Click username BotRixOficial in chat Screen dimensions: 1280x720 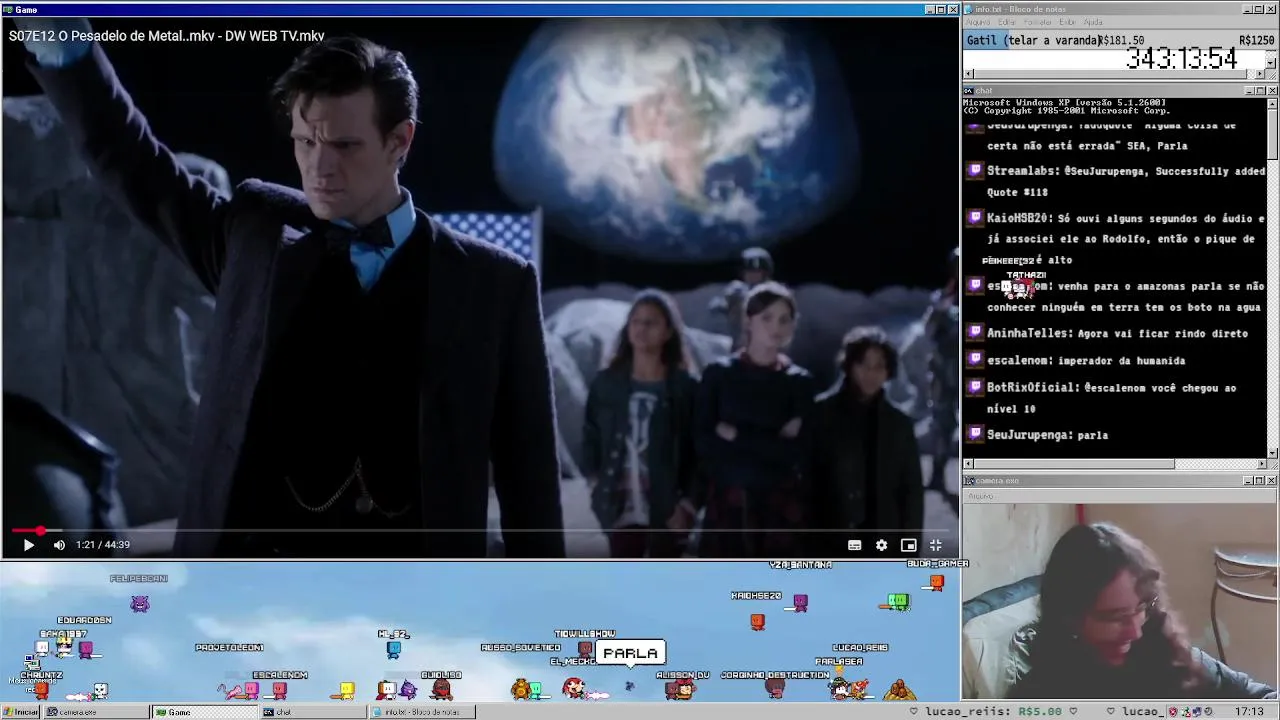click(1030, 387)
